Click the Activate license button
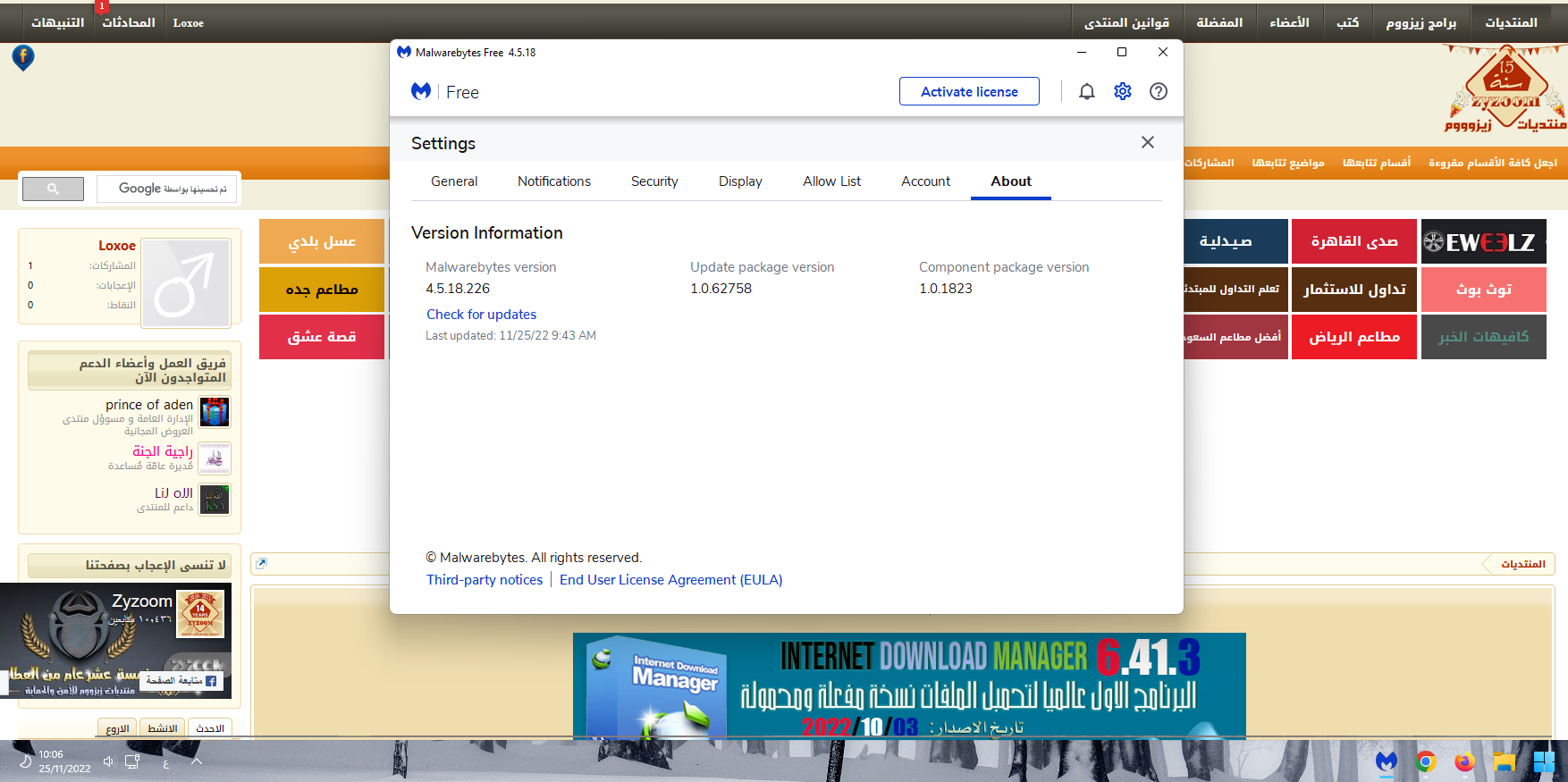The width and height of the screenshot is (1568, 782). click(x=969, y=91)
